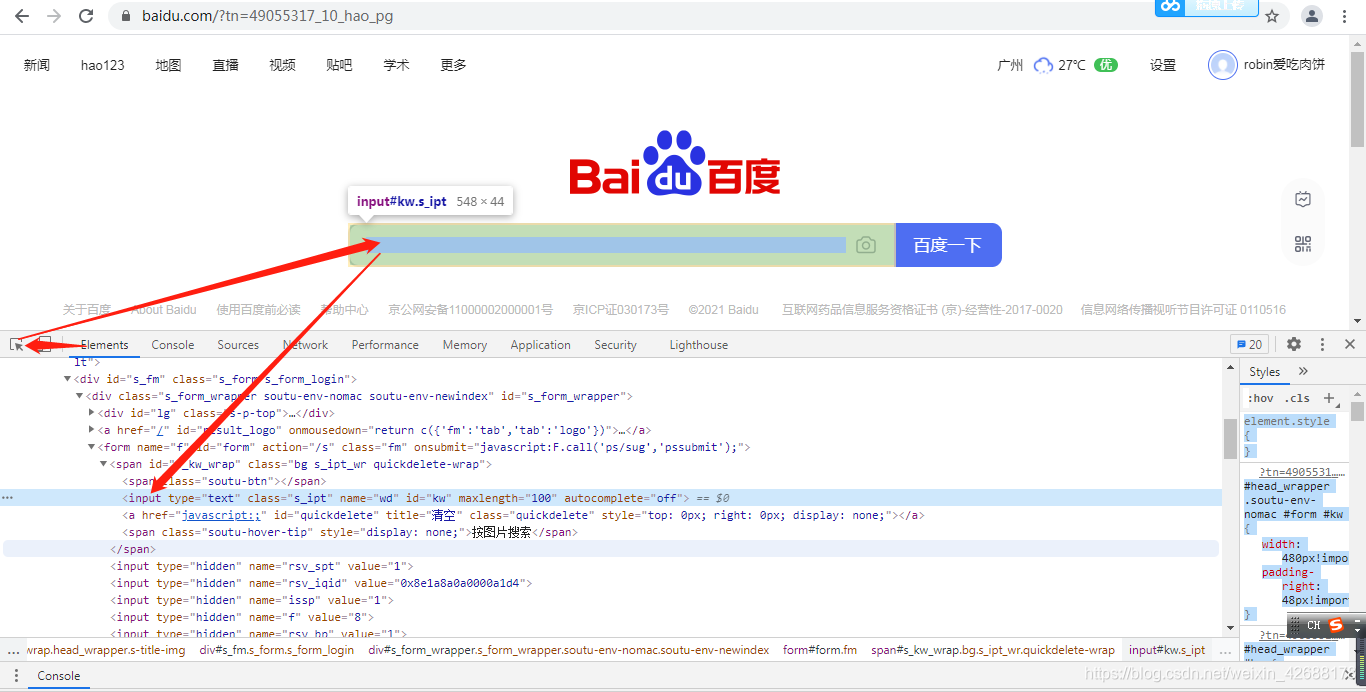Open the hao123 link
Screen dimensions: 1366x692
[103, 65]
